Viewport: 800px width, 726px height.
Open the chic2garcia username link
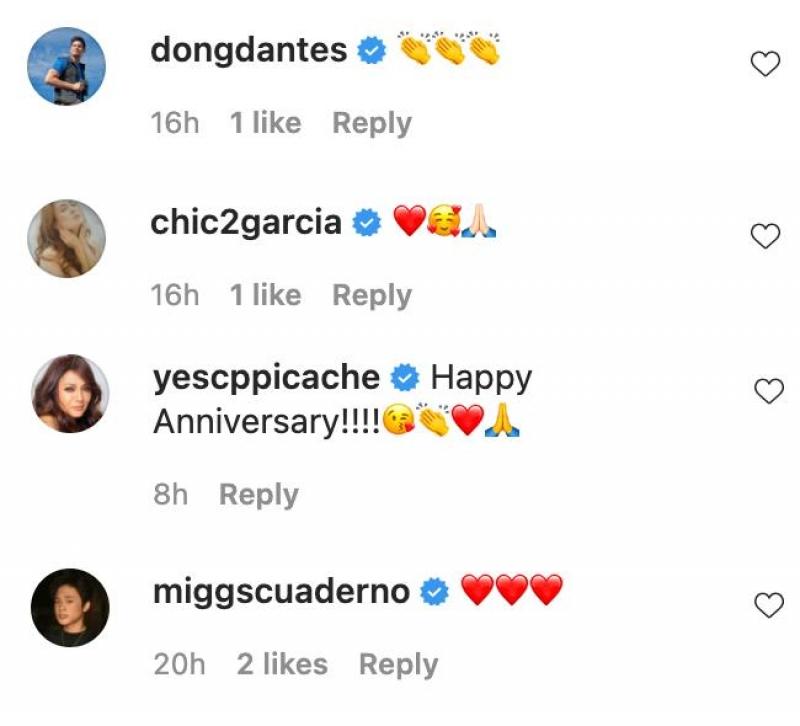246,222
